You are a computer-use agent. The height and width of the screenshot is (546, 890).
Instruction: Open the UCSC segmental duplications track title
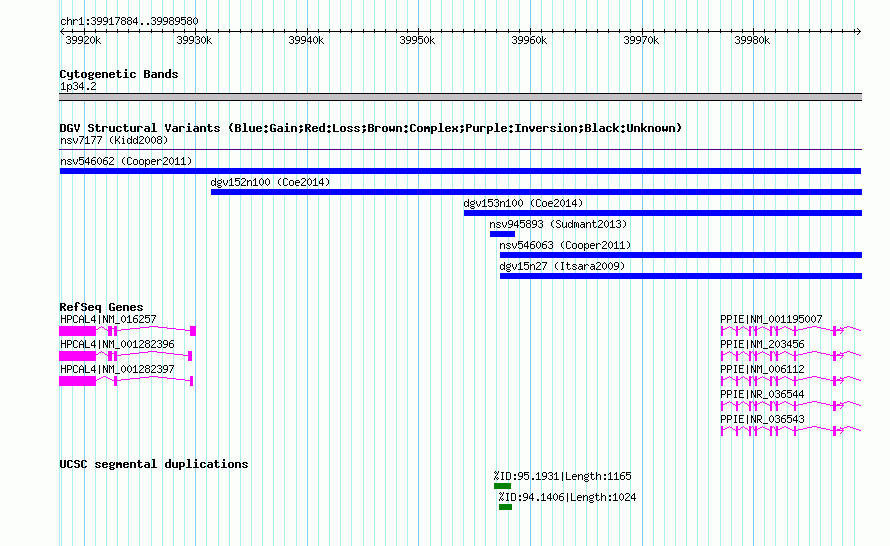[x=154, y=464]
